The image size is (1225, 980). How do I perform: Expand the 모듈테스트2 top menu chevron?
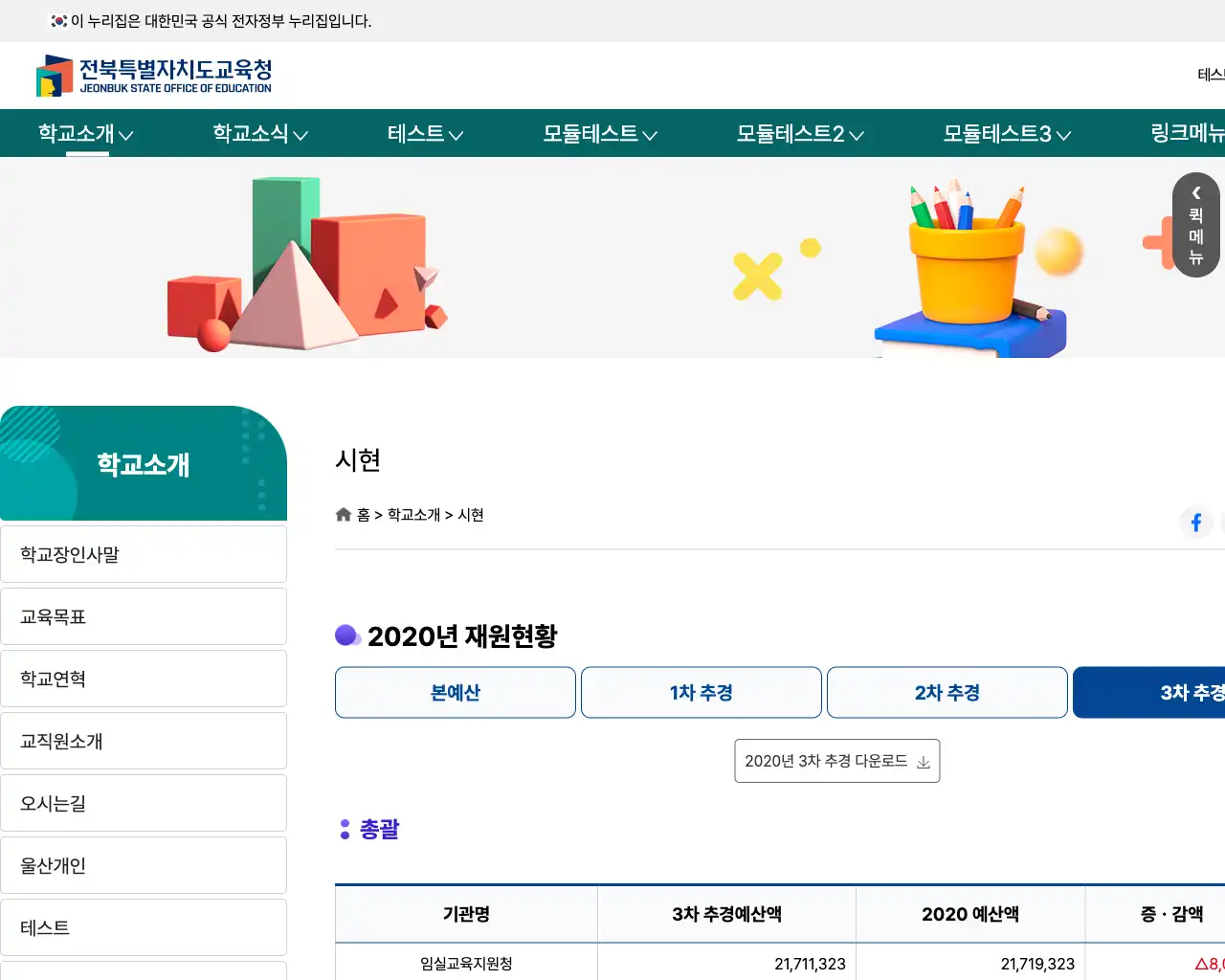(857, 136)
